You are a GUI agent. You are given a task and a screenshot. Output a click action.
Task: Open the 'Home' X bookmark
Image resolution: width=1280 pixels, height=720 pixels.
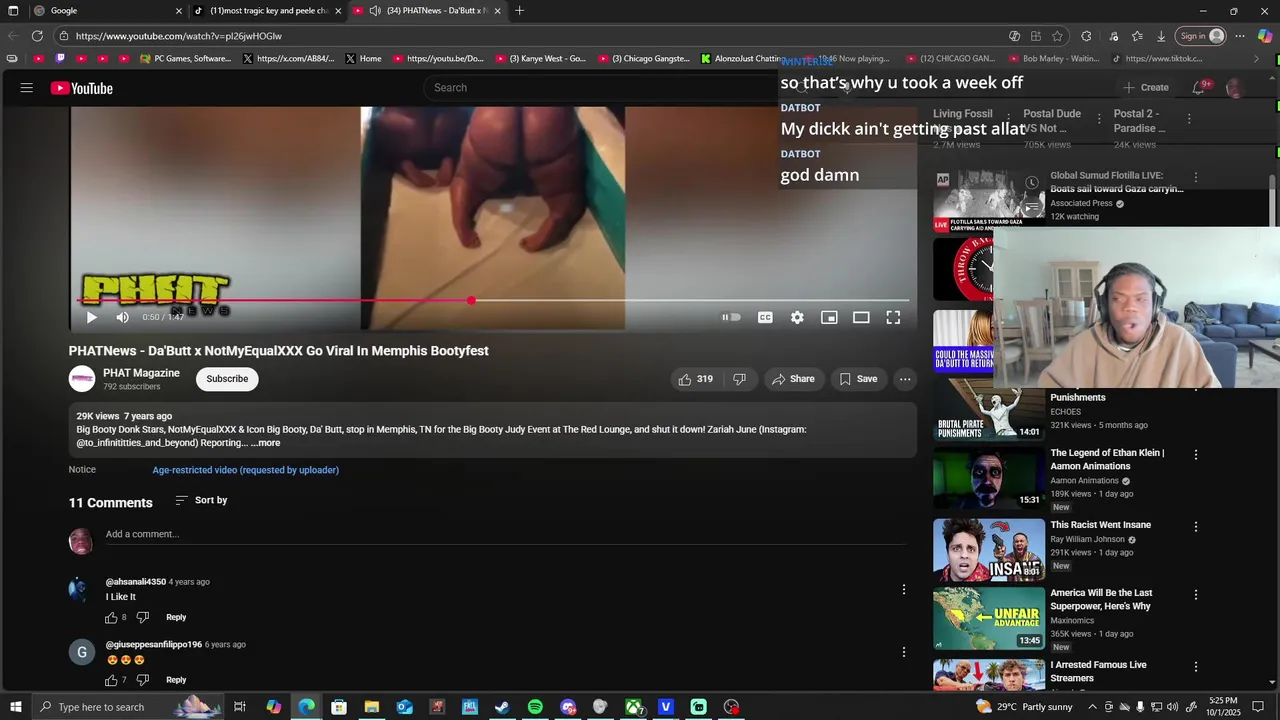[363, 59]
